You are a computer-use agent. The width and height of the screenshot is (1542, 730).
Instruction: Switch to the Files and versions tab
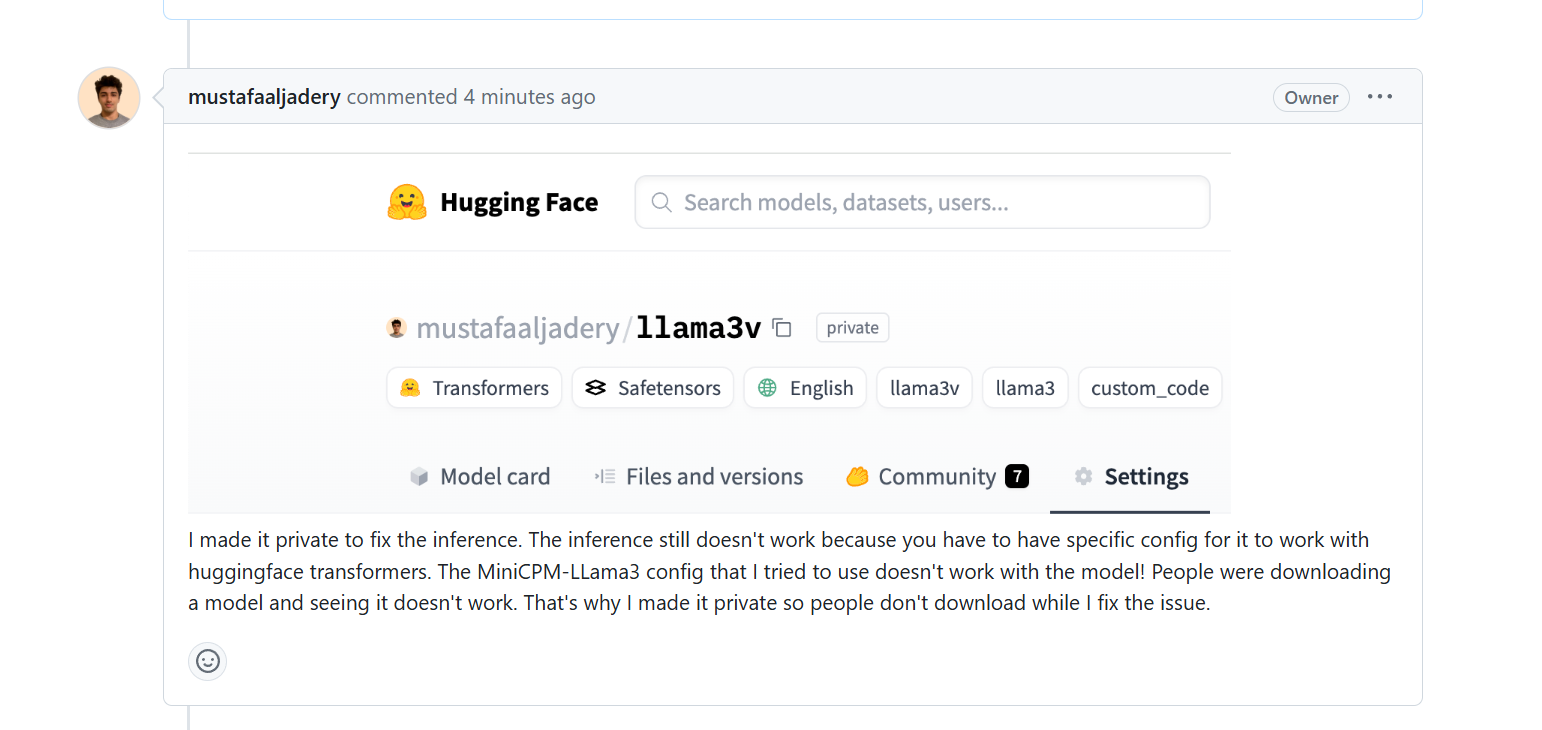pyautogui.click(x=698, y=476)
